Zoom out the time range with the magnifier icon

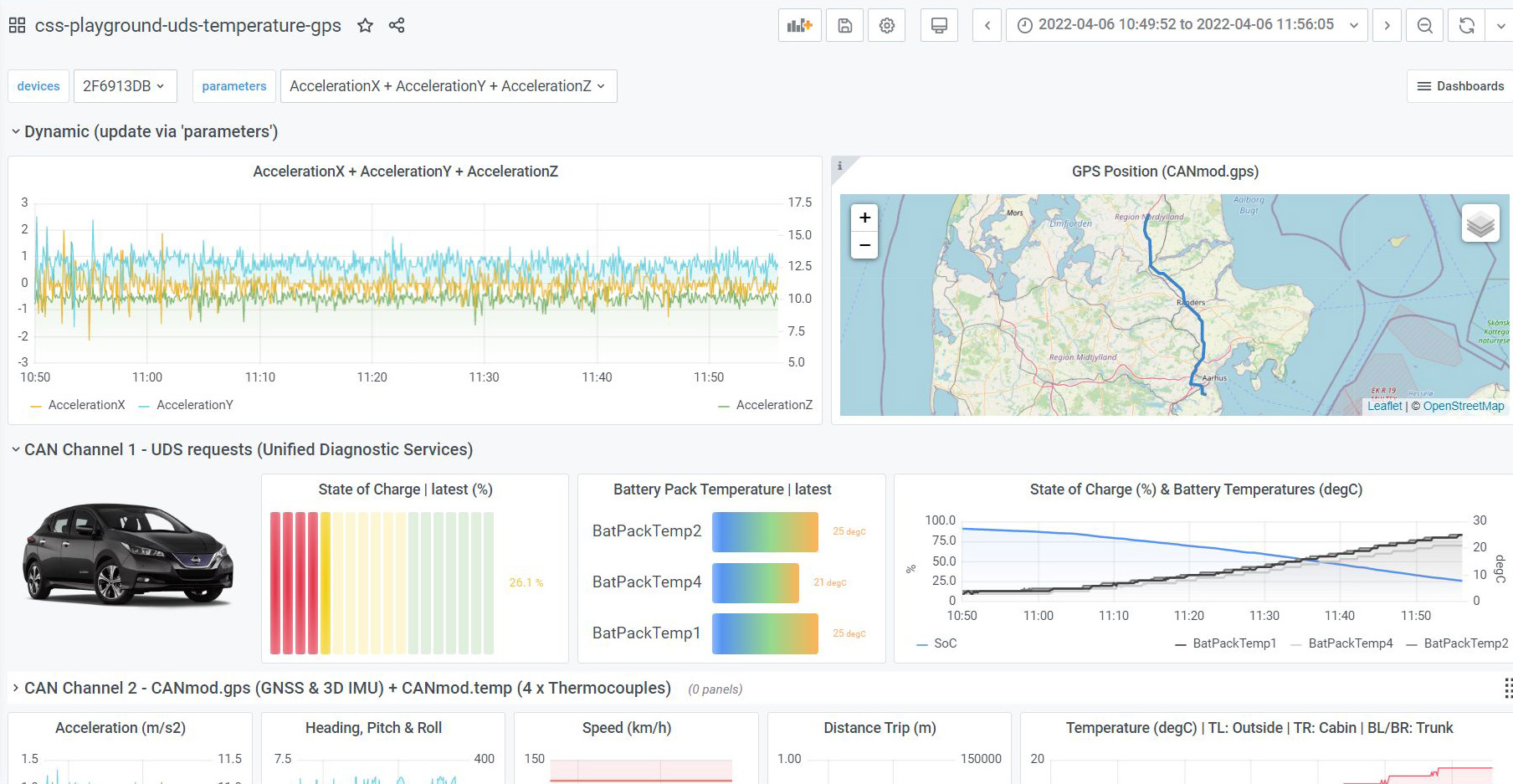tap(1424, 25)
